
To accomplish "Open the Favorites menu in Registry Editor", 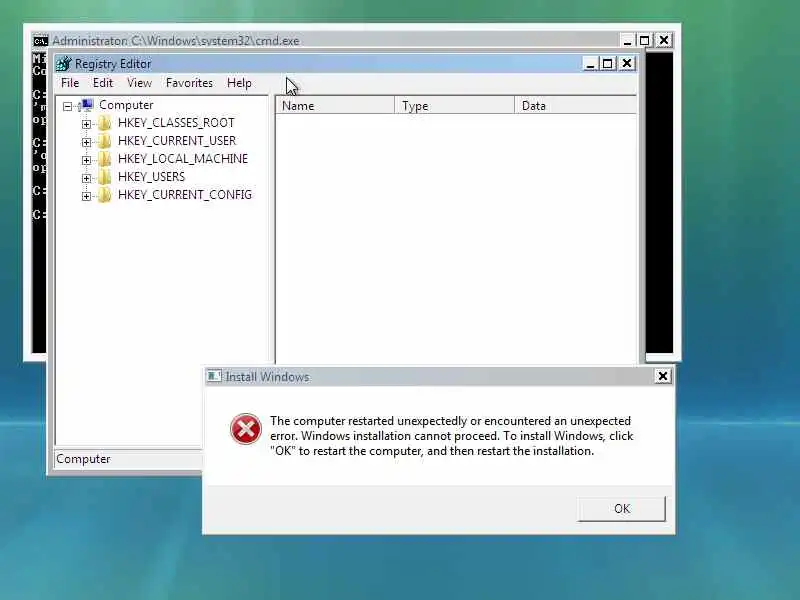I will coord(189,83).
